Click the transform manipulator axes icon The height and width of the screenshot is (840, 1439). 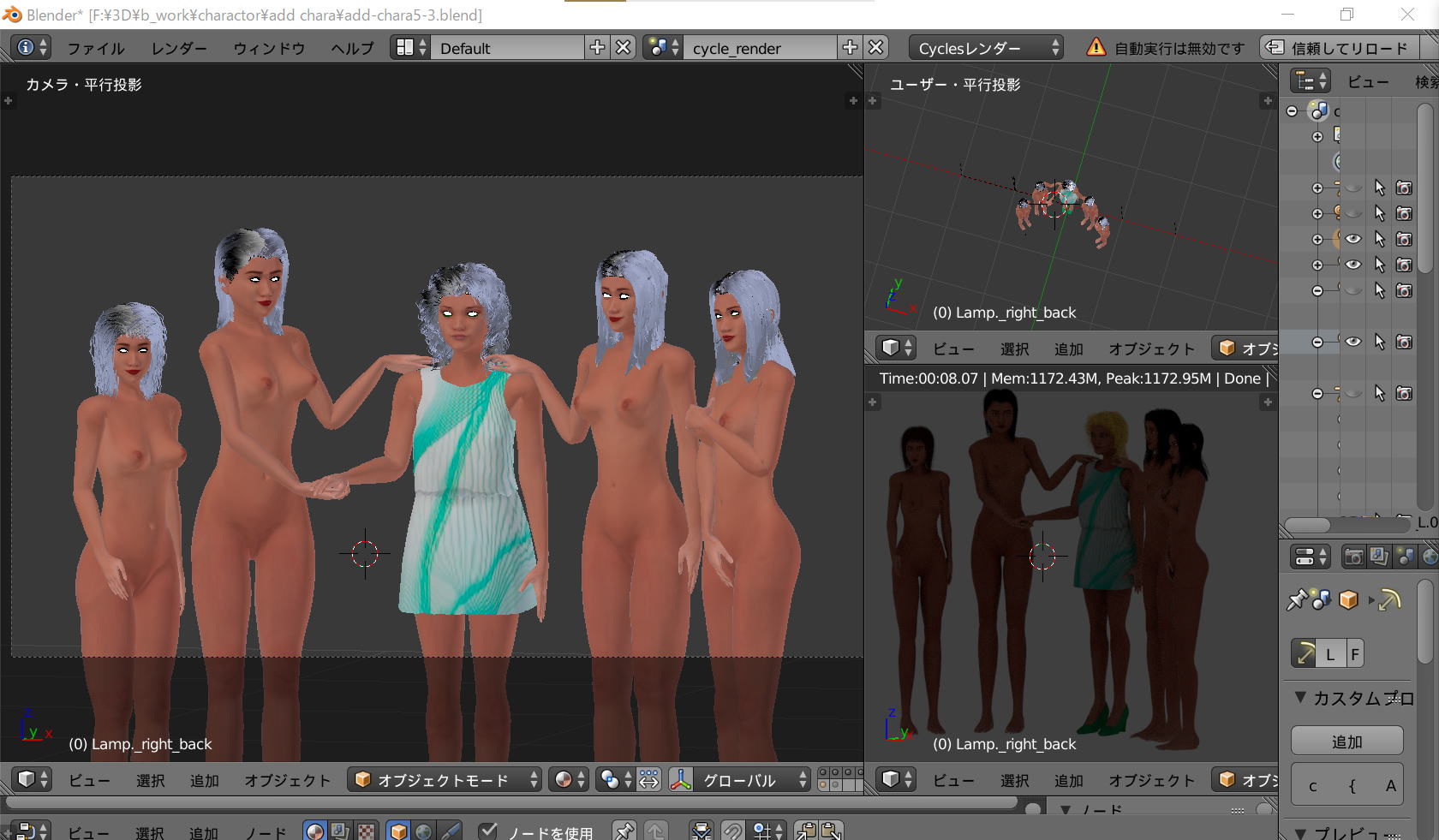coord(682,780)
